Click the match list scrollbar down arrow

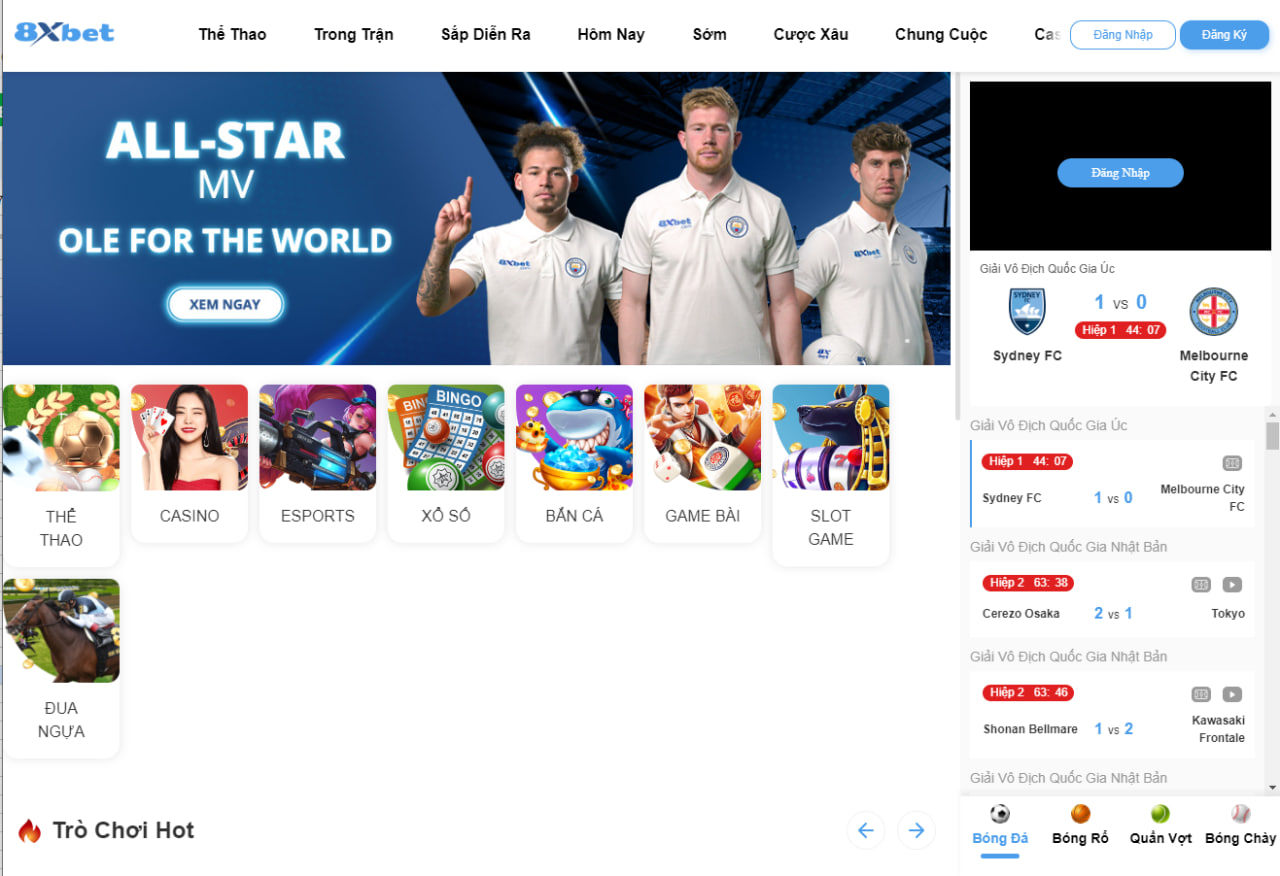pyautogui.click(x=1272, y=788)
